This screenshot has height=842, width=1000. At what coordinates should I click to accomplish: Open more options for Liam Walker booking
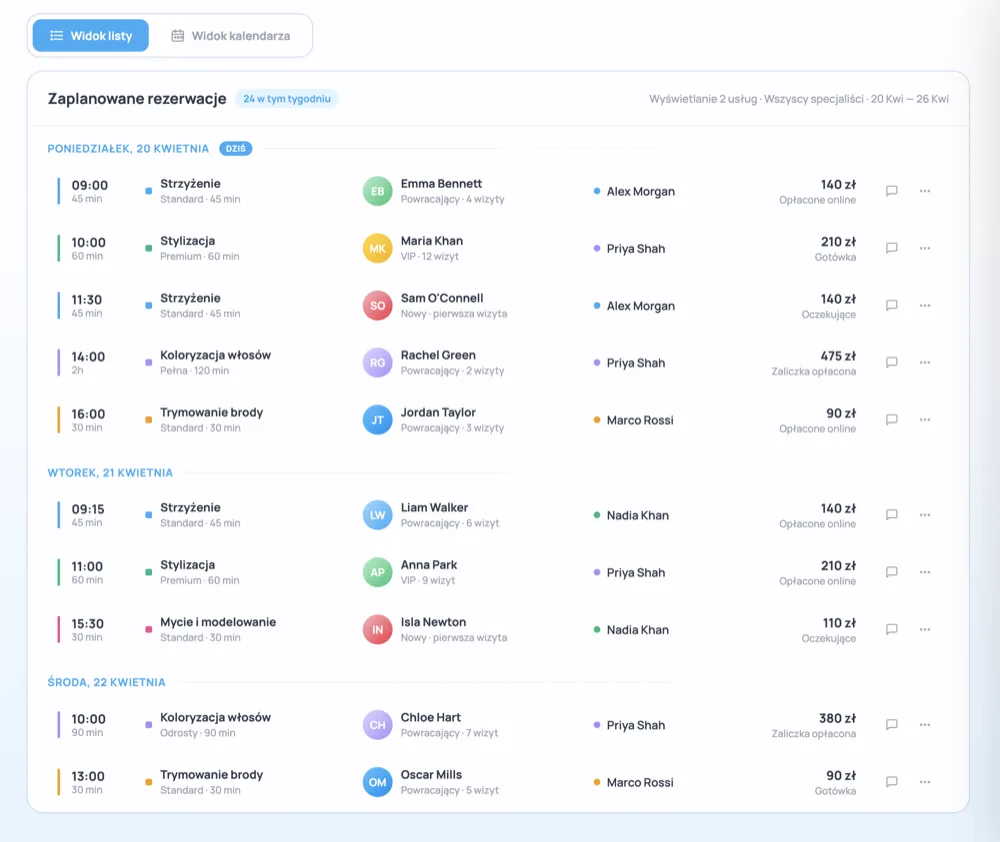point(925,515)
